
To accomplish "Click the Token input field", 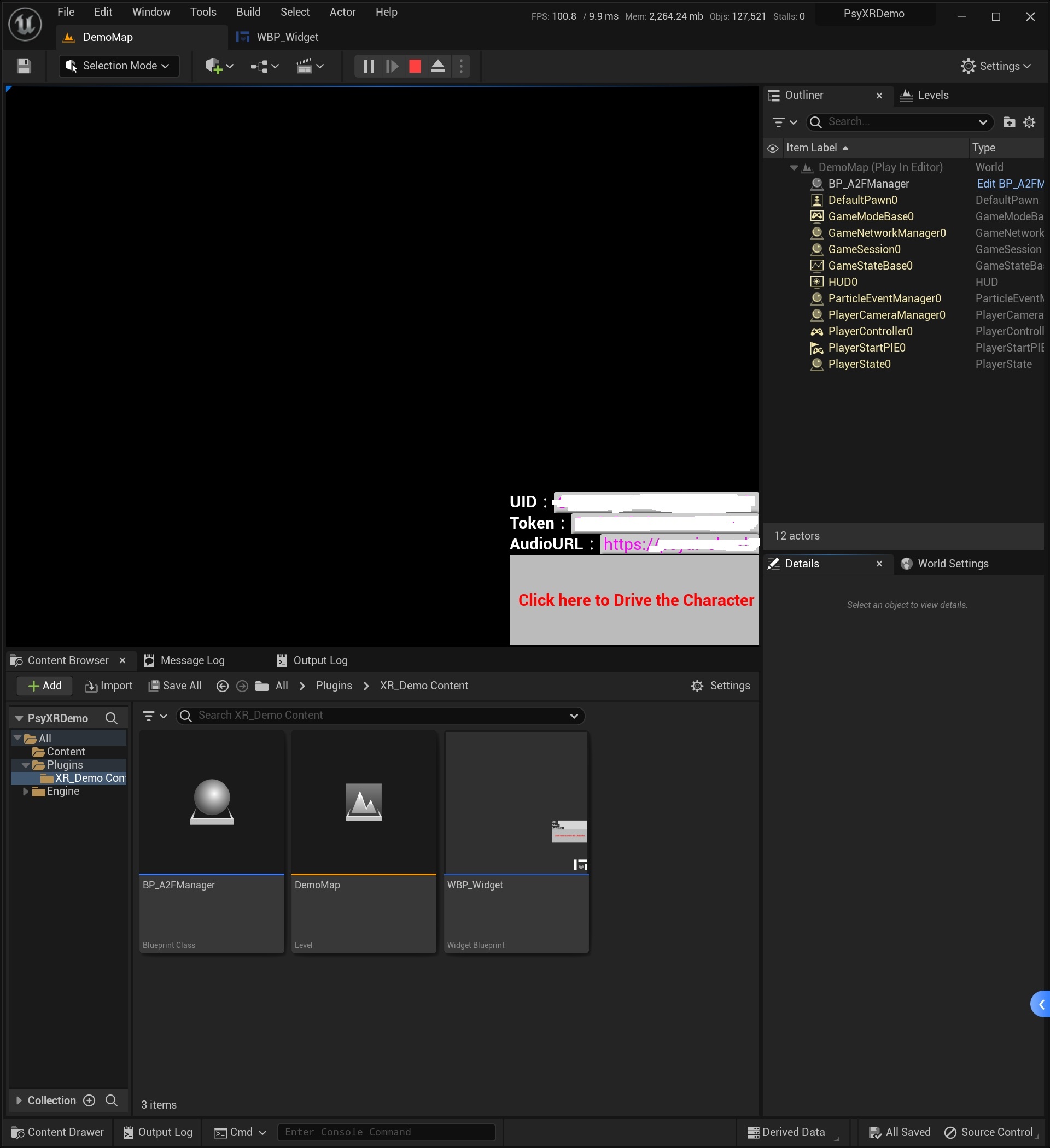I will click(665, 523).
